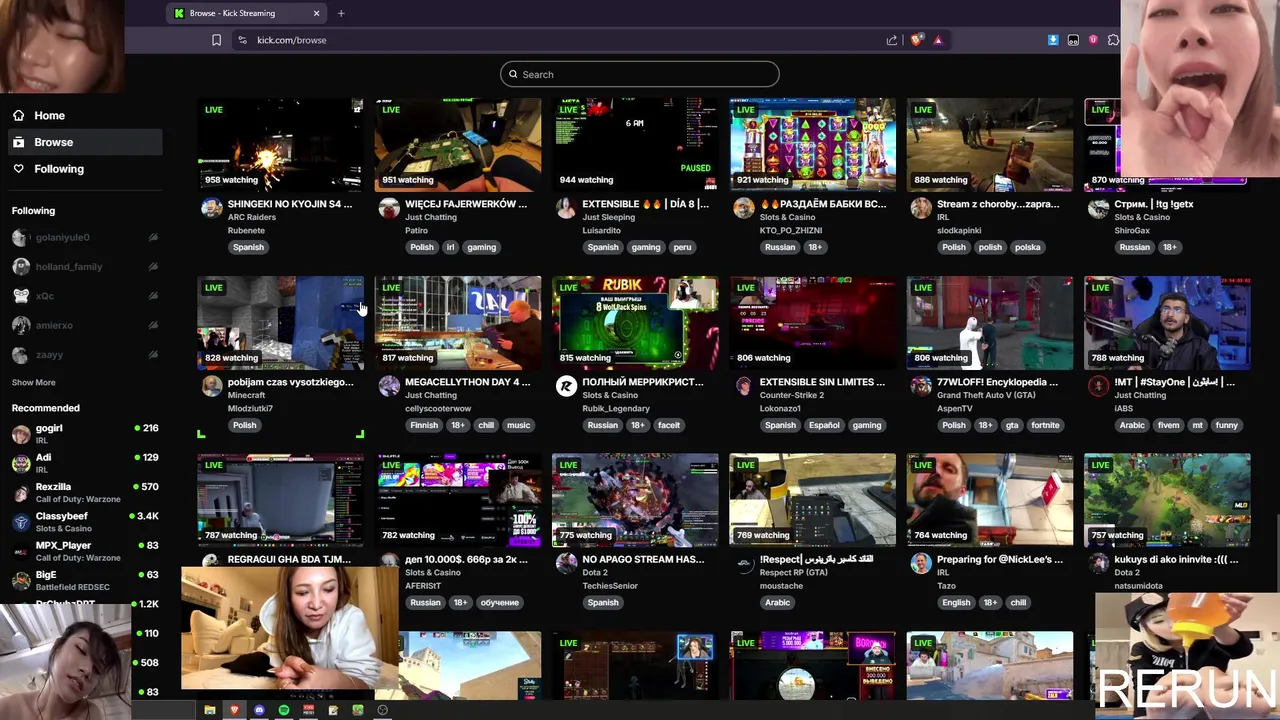Click the iABS channel avatar
The height and width of the screenshot is (720, 1280).
(1099, 386)
